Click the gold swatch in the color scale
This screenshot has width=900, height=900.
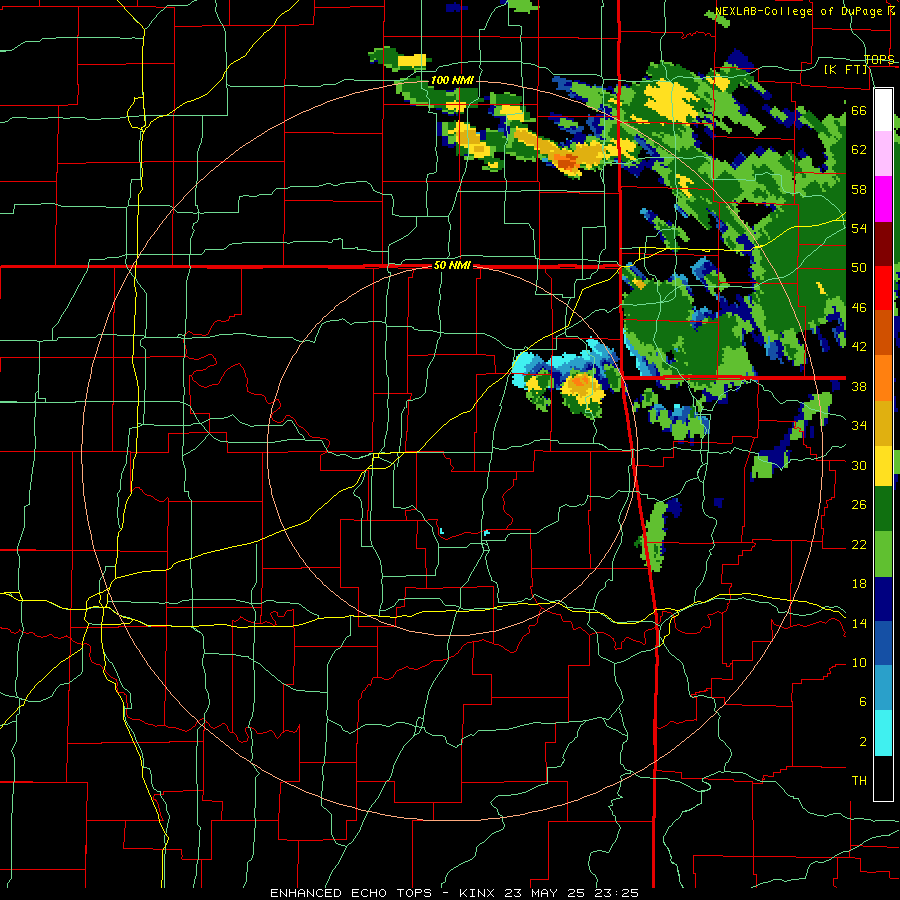tap(883, 422)
